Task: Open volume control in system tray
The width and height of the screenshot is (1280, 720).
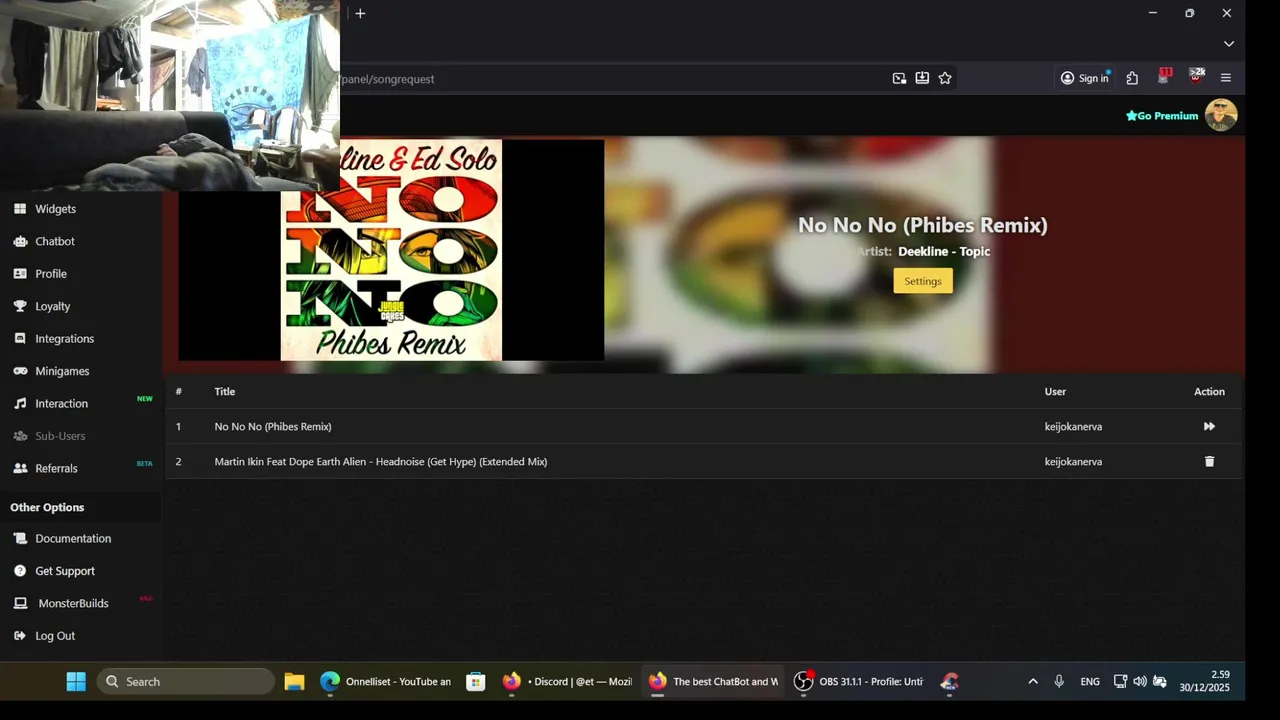Action: pyautogui.click(x=1140, y=681)
